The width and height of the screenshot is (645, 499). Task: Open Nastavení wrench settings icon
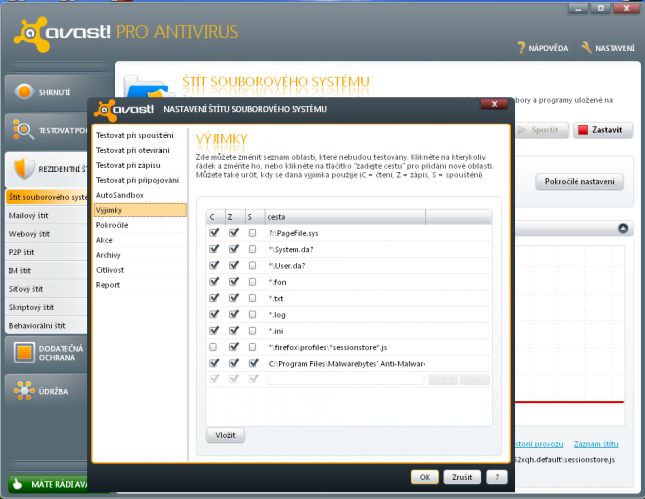coord(587,48)
